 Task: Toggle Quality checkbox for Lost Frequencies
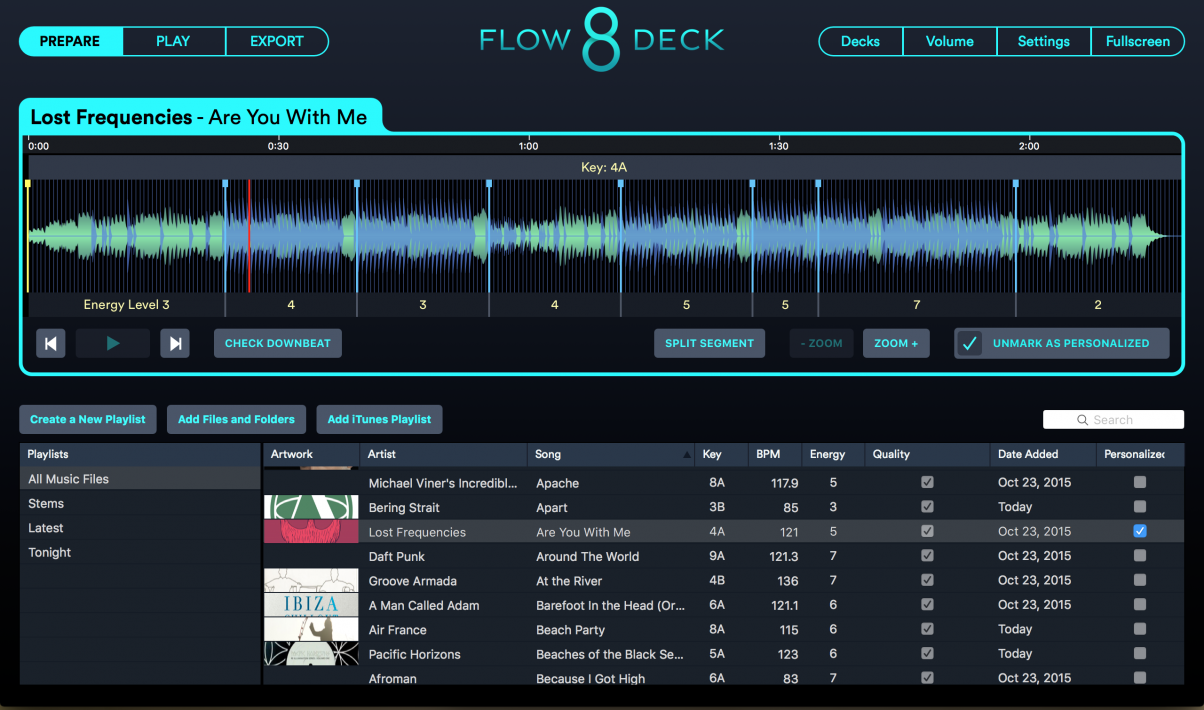point(928,532)
